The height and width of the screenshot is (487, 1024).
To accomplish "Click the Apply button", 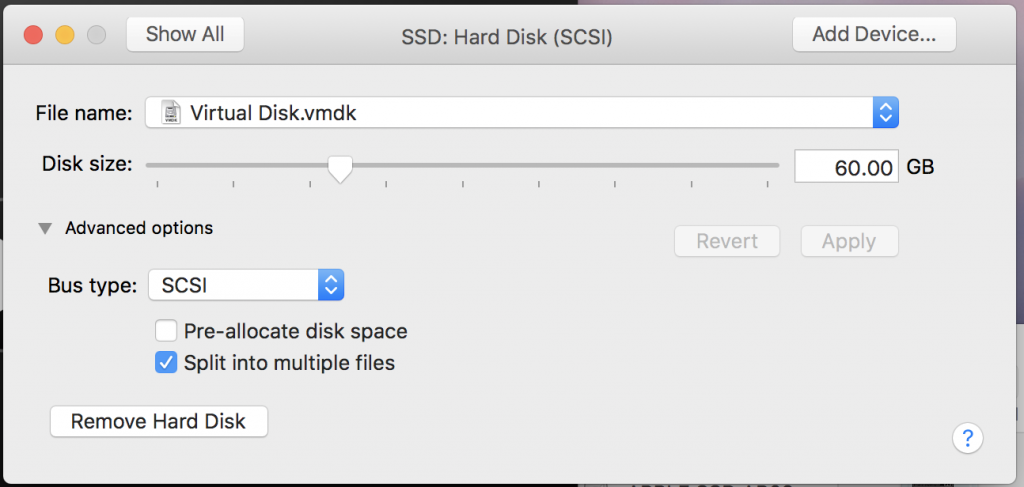I will (850, 242).
